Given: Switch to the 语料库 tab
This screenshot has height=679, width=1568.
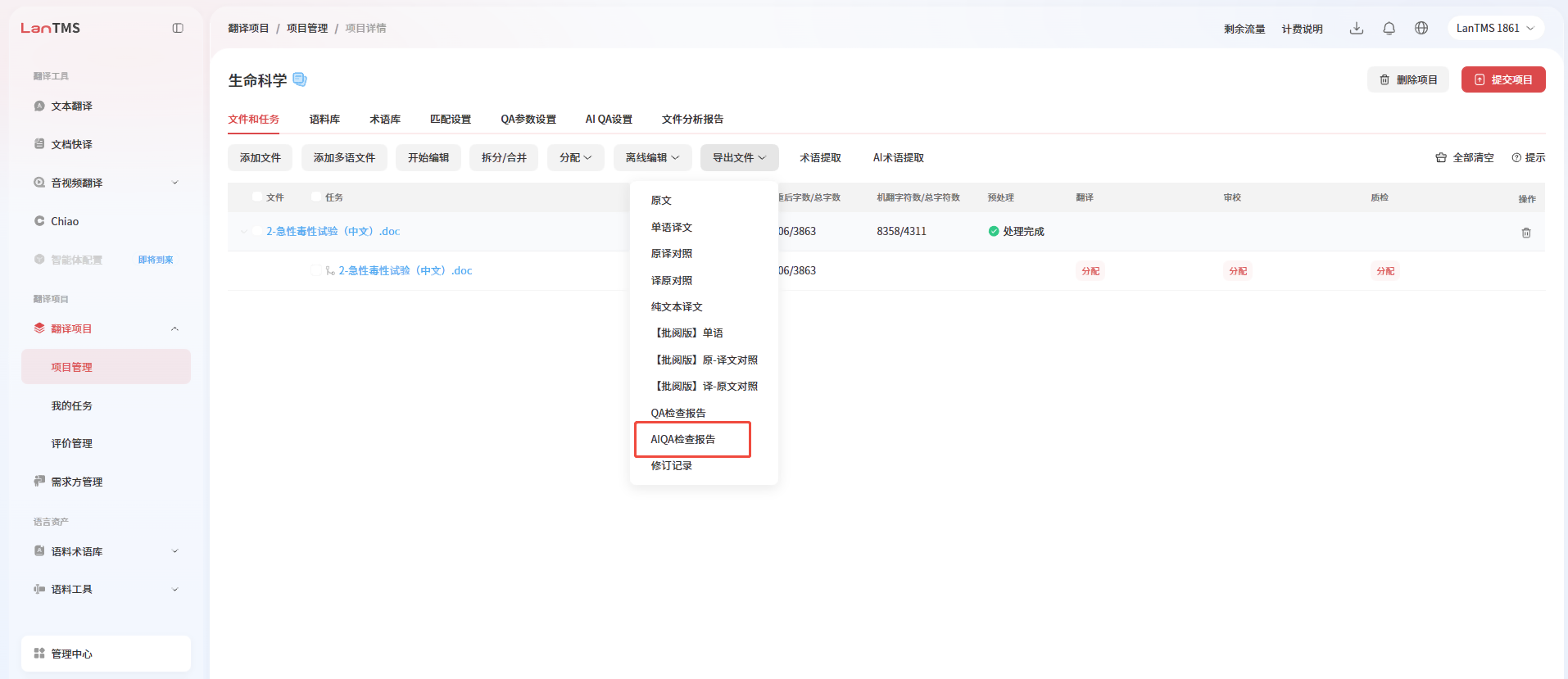Looking at the screenshot, I should (x=324, y=119).
